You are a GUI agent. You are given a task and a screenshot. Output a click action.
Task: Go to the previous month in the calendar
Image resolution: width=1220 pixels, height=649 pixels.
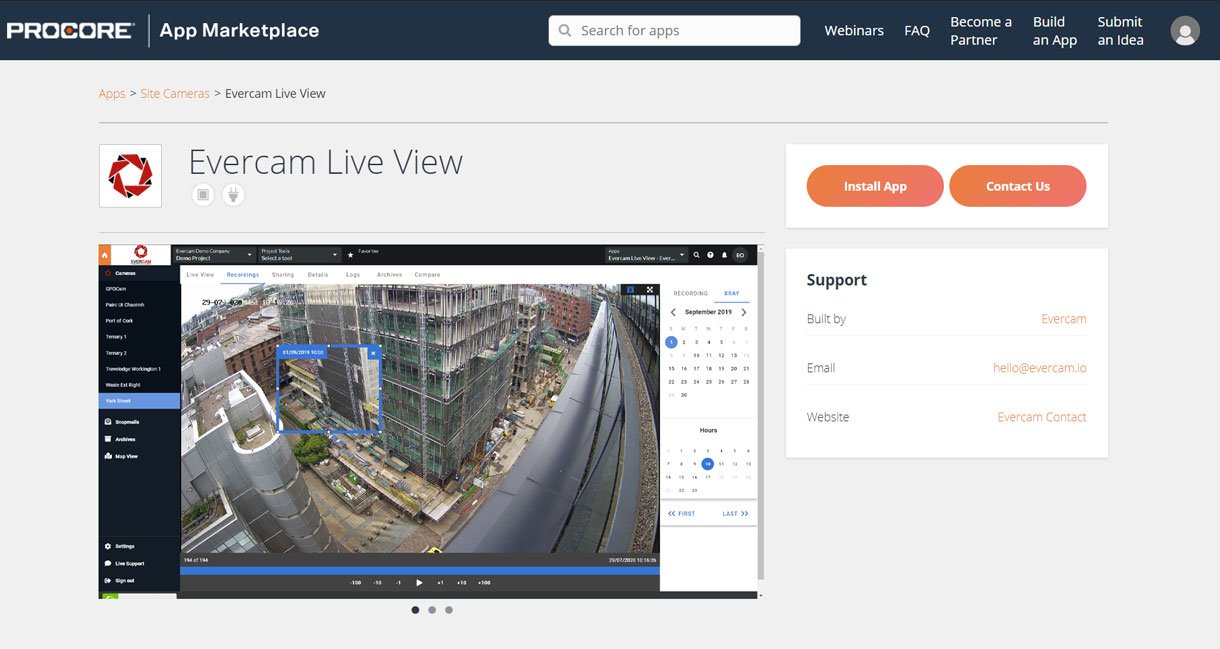[x=674, y=312]
